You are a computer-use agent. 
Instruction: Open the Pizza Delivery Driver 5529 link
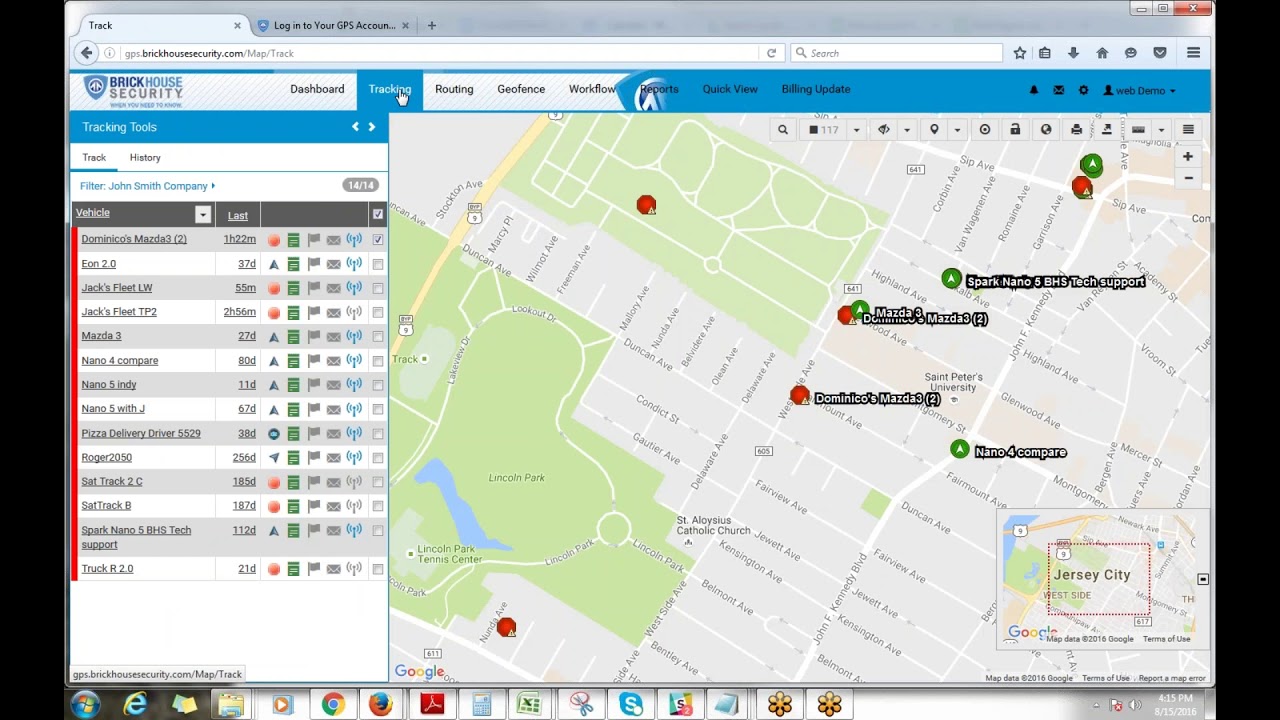pyautogui.click(x=141, y=433)
